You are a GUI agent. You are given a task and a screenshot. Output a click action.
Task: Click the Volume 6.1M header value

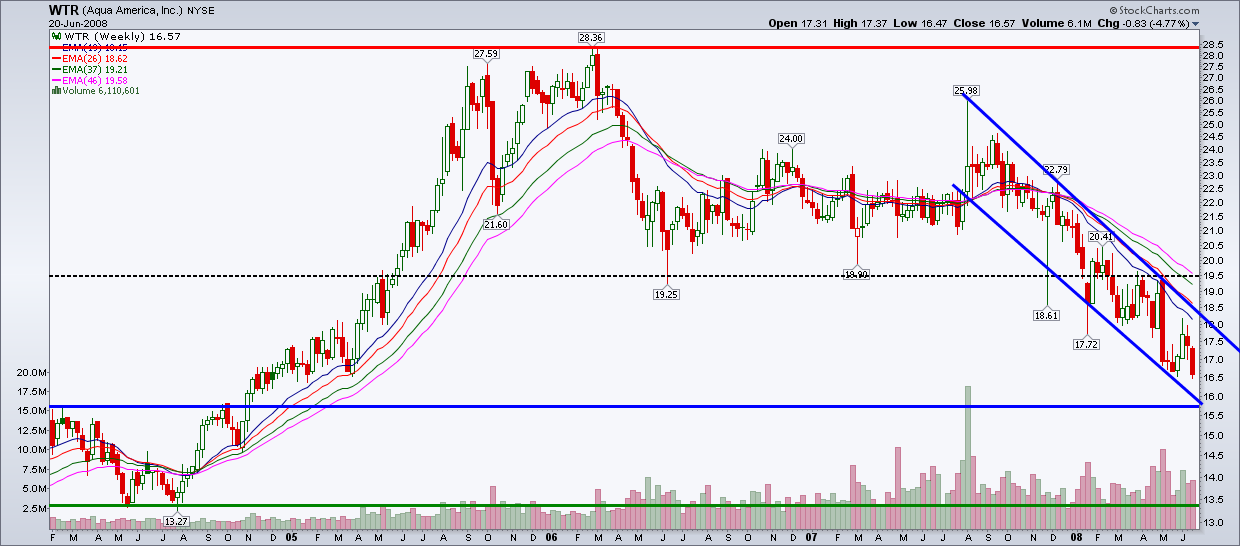(1055, 23)
